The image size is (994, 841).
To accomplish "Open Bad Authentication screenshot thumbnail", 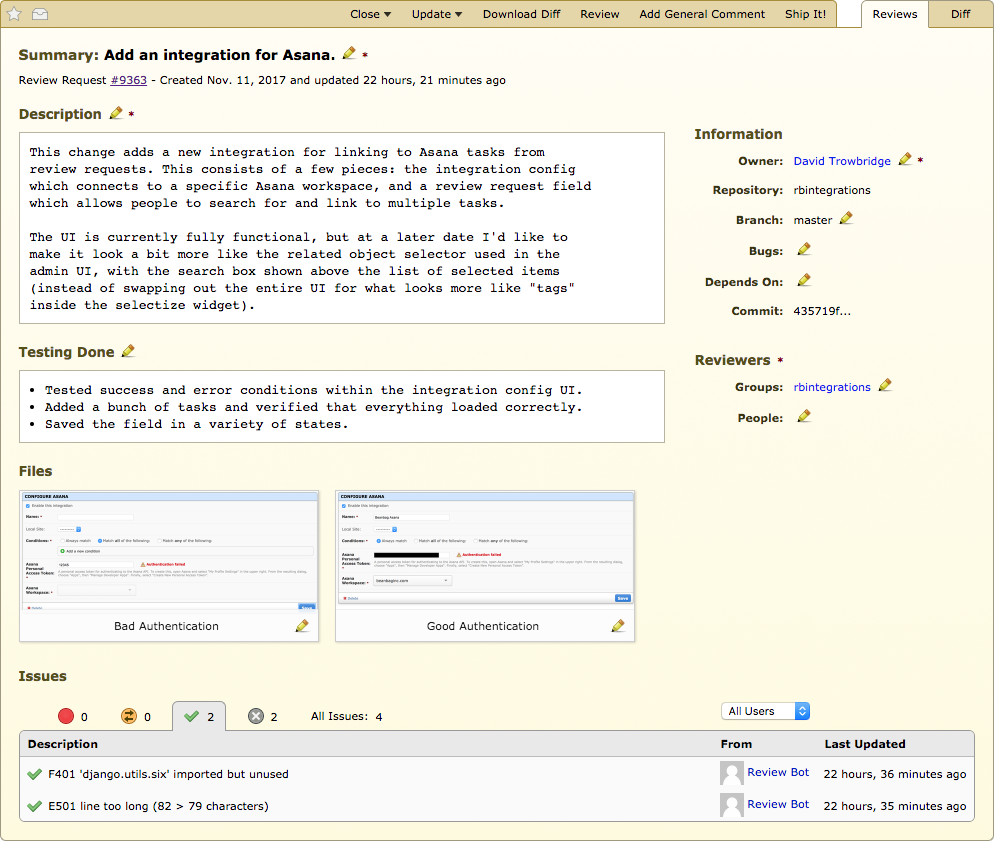I will click(x=169, y=550).
